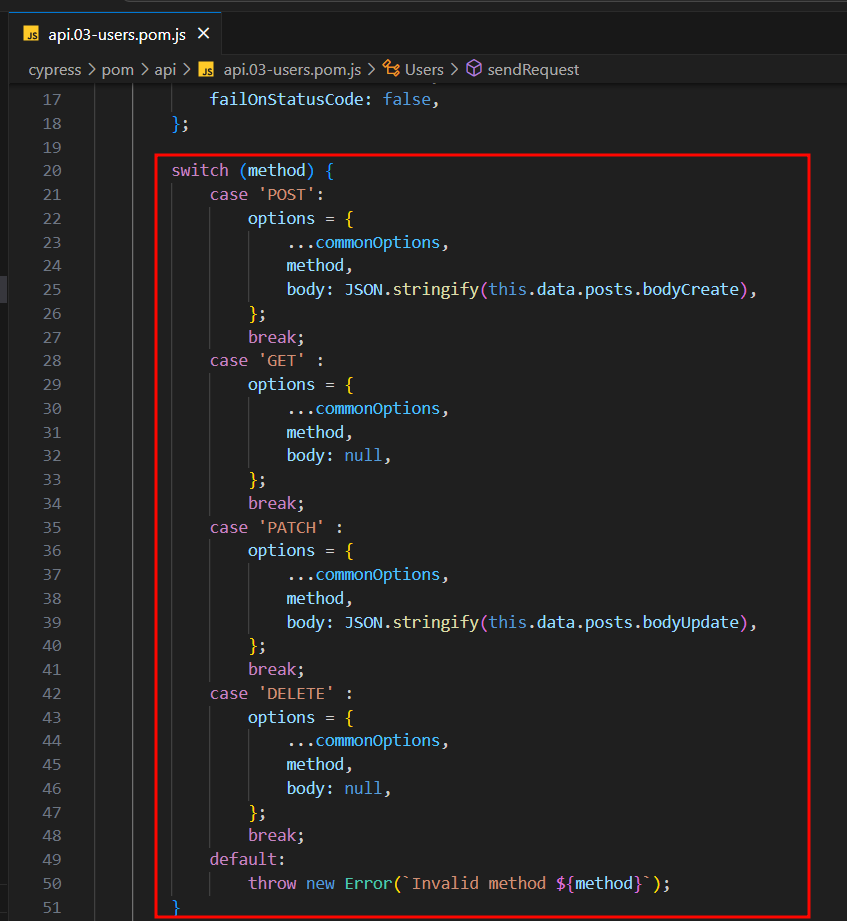The width and height of the screenshot is (847, 921).
Task: Place cursor on bodyCreate property
Action: pyautogui.click(x=690, y=290)
